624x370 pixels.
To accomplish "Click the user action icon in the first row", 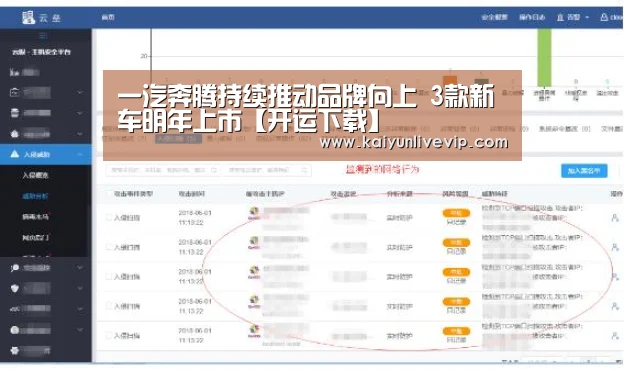I will [615, 218].
